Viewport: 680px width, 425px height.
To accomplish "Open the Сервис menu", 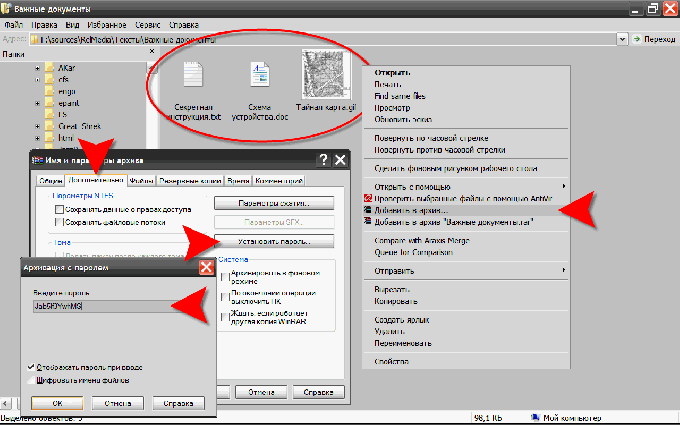I will tap(147, 25).
